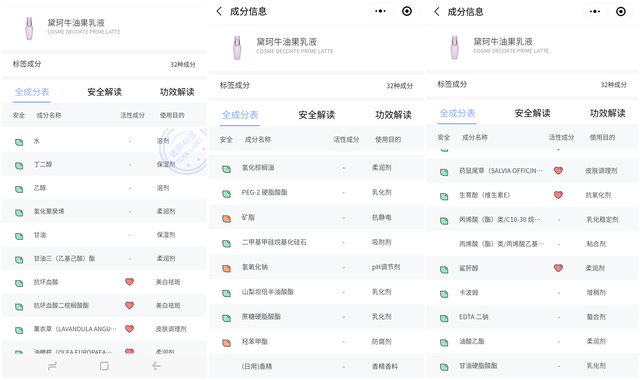This screenshot has height=380, width=640.
Task: Tap red heart icon in 生育酚 row
Action: pyautogui.click(x=558, y=195)
